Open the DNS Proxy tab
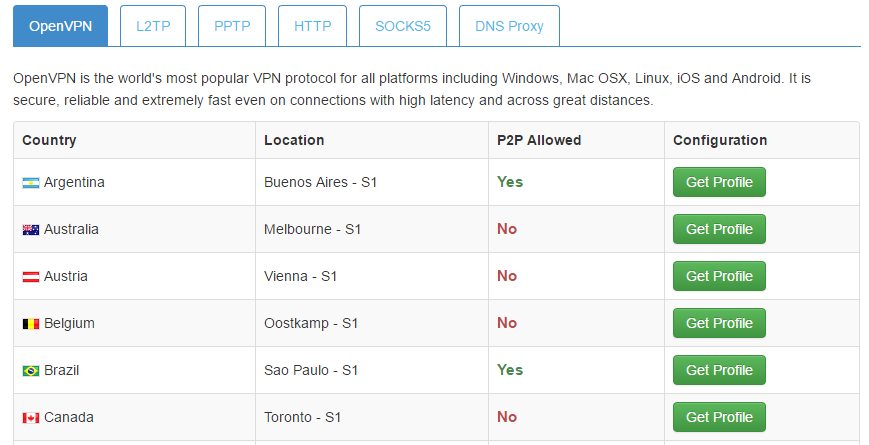This screenshot has height=445, width=869. pos(509,26)
